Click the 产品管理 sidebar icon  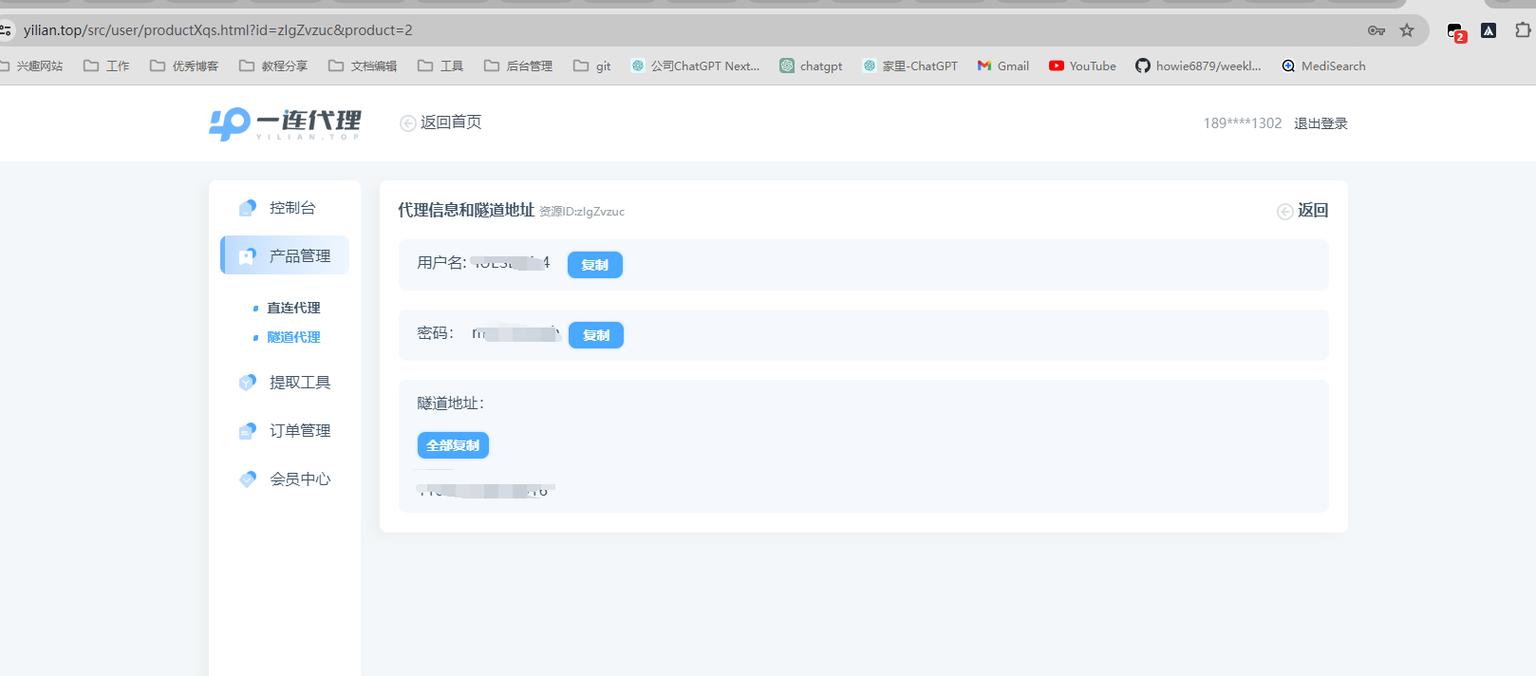[x=247, y=255]
